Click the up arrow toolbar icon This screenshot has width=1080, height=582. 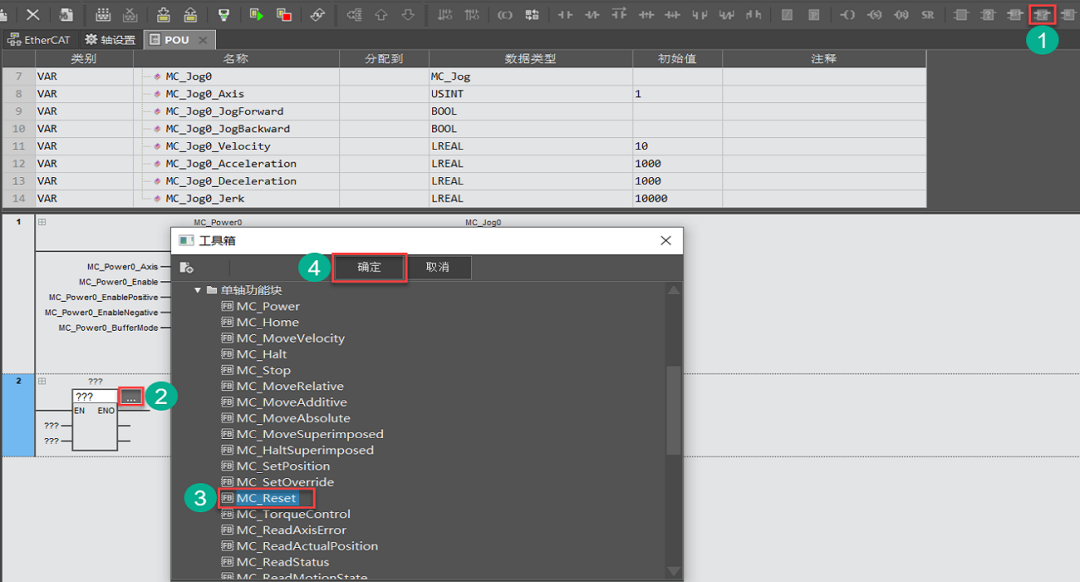coord(381,14)
